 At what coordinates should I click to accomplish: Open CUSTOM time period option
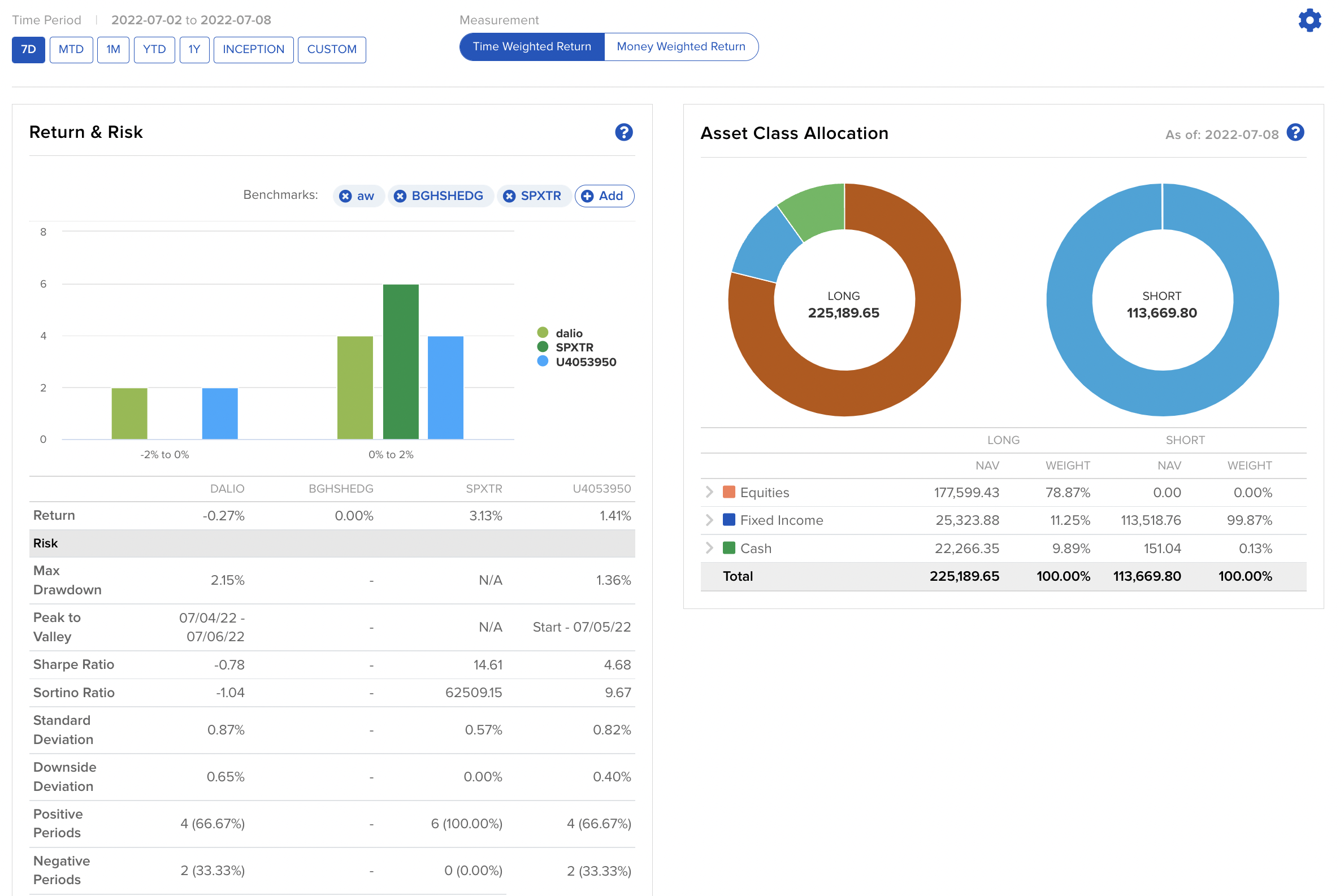click(x=332, y=50)
